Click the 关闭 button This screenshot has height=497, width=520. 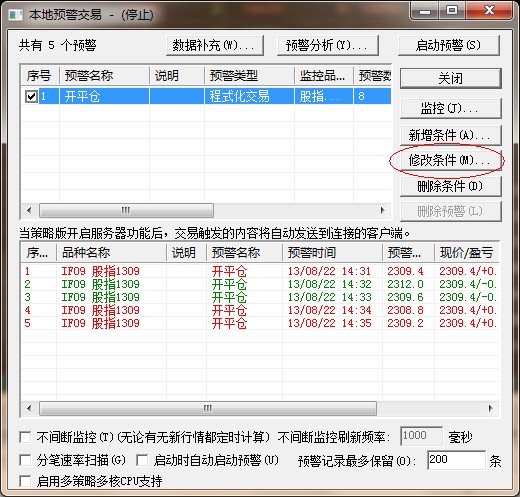tap(451, 78)
